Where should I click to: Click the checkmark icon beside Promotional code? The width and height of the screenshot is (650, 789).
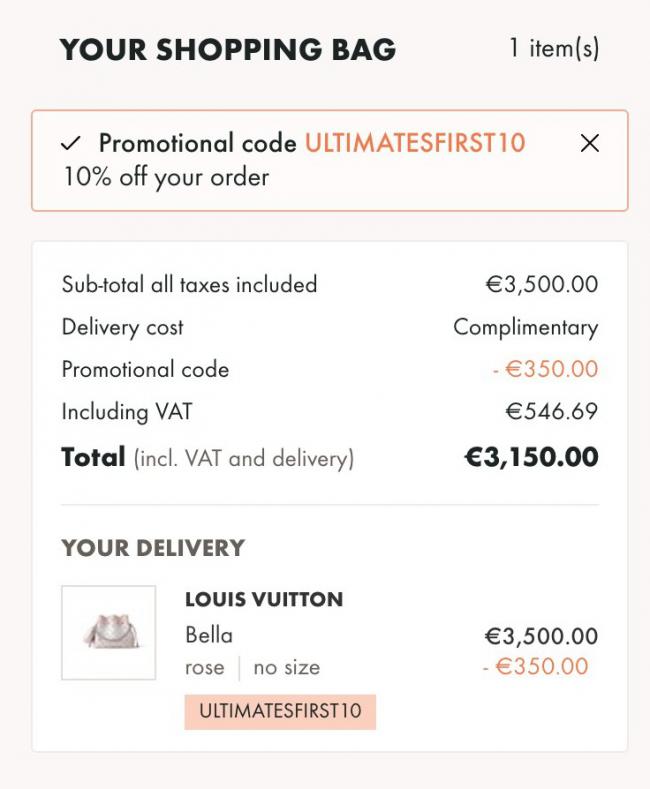tap(70, 144)
